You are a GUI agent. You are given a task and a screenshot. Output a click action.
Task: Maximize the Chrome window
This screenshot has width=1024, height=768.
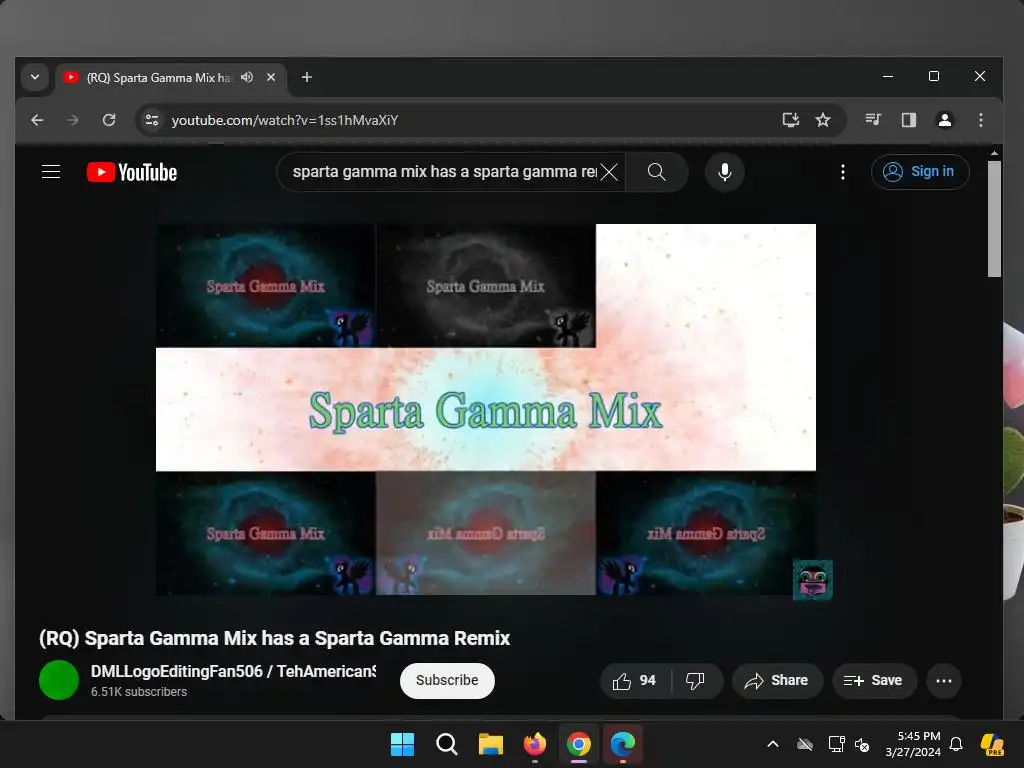[934, 76]
